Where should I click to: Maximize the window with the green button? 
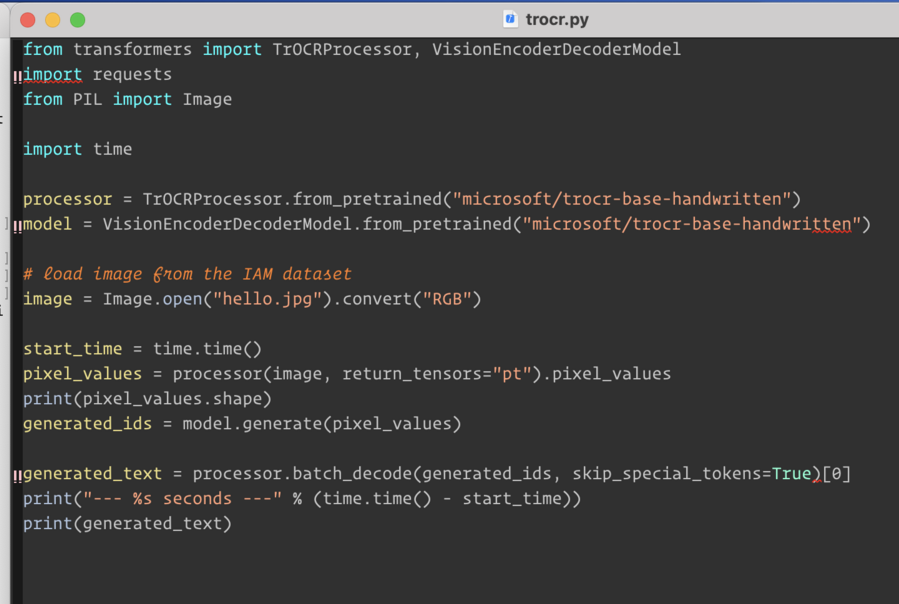pos(78,19)
